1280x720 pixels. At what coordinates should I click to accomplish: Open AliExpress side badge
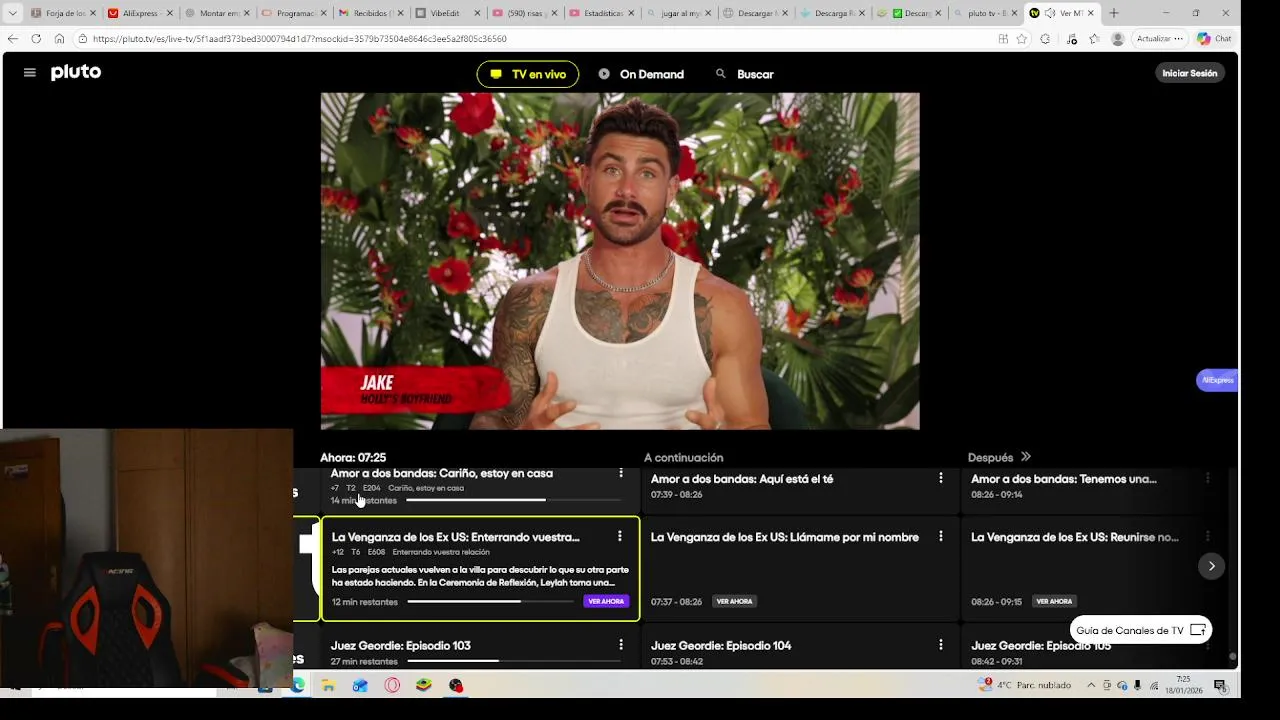(1217, 380)
